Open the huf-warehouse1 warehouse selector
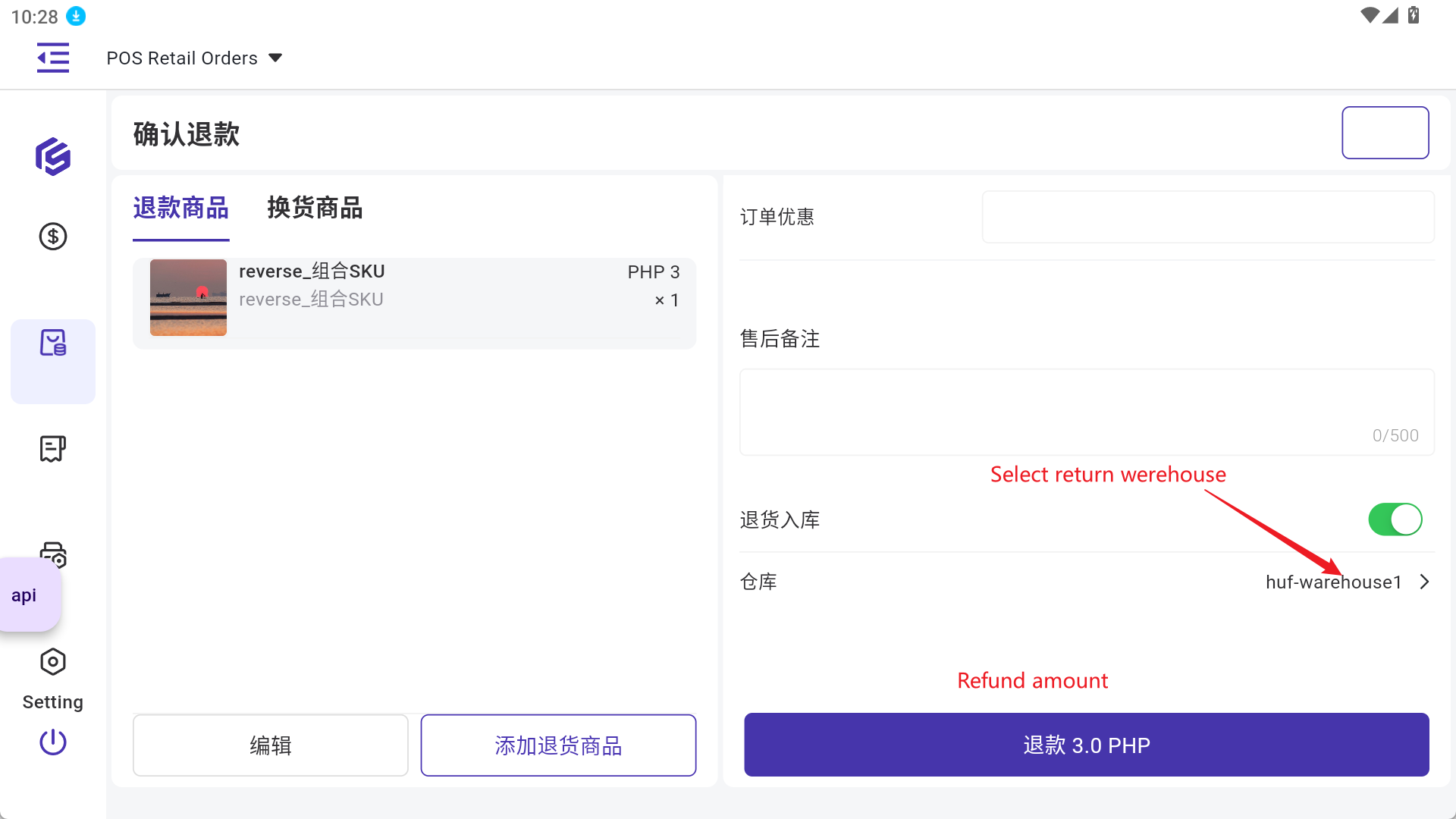Screen dimensions: 1456x819 [1347, 582]
